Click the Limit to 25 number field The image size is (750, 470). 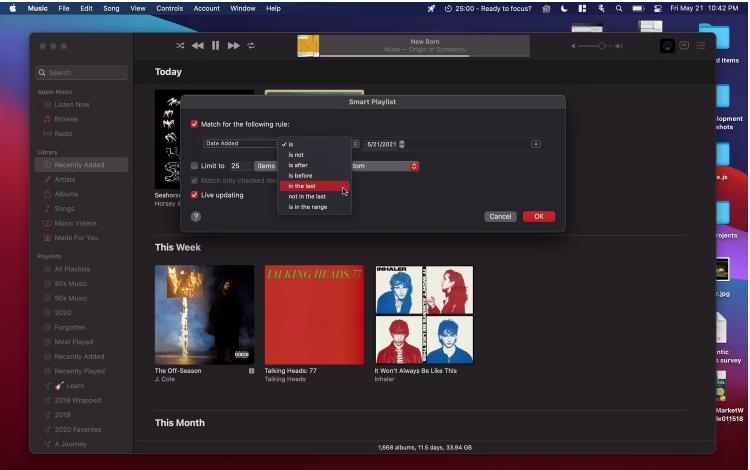239,166
